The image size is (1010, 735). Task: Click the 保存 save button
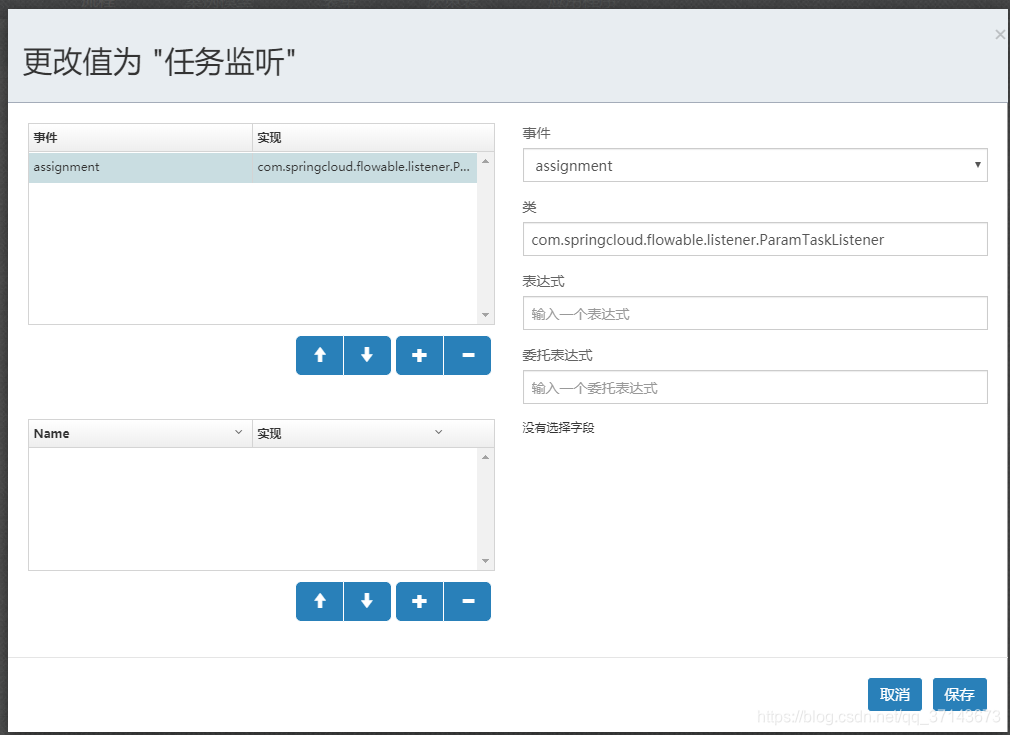pyautogui.click(x=960, y=694)
